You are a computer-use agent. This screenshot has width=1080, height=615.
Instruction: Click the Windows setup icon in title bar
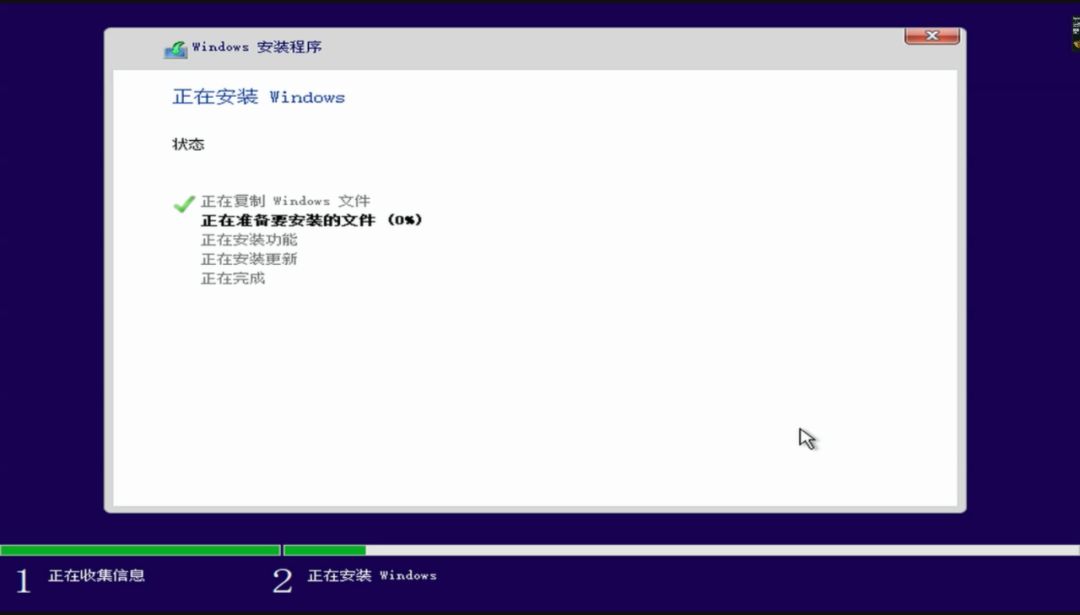click(x=175, y=46)
